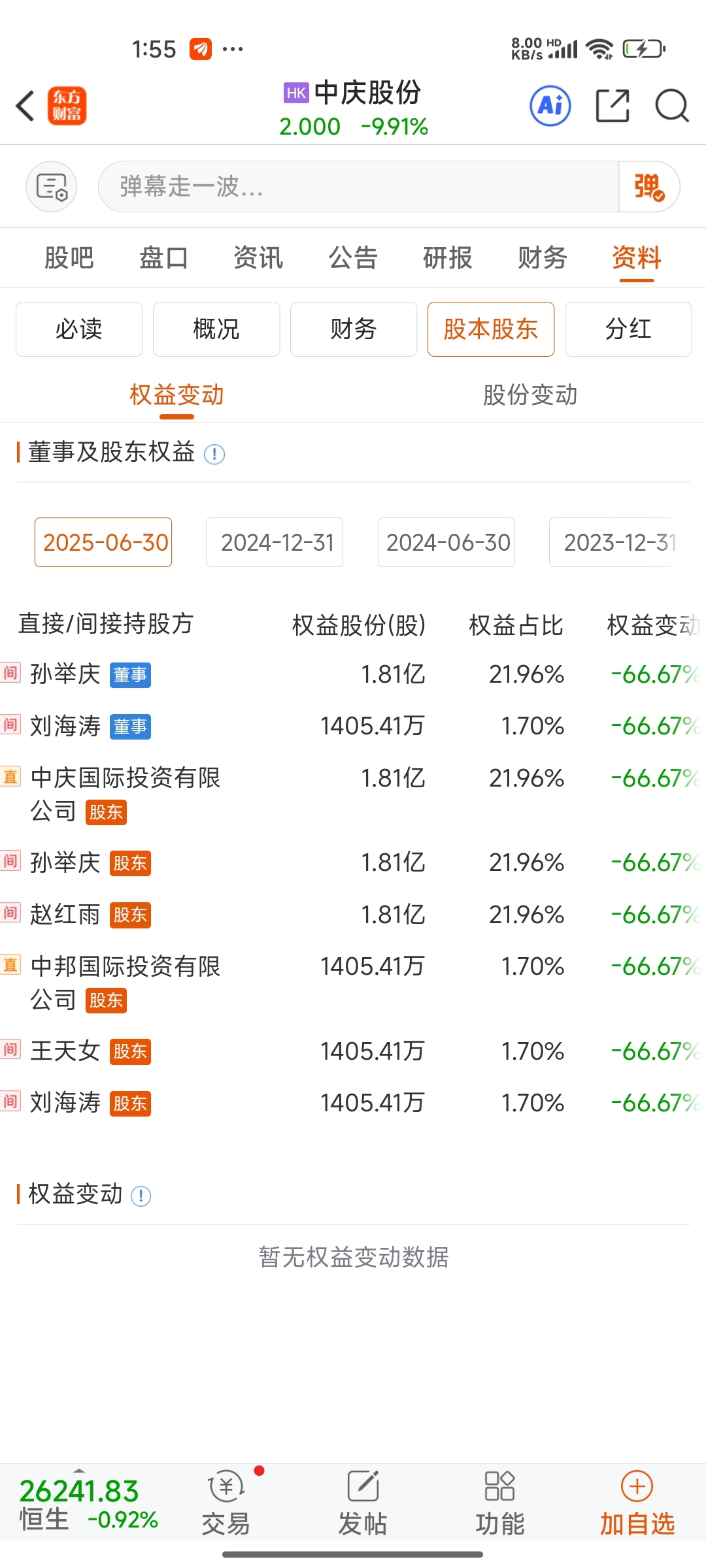Tap the 暂无权益变动数据 message
The width and height of the screenshot is (706, 1568).
(354, 1257)
